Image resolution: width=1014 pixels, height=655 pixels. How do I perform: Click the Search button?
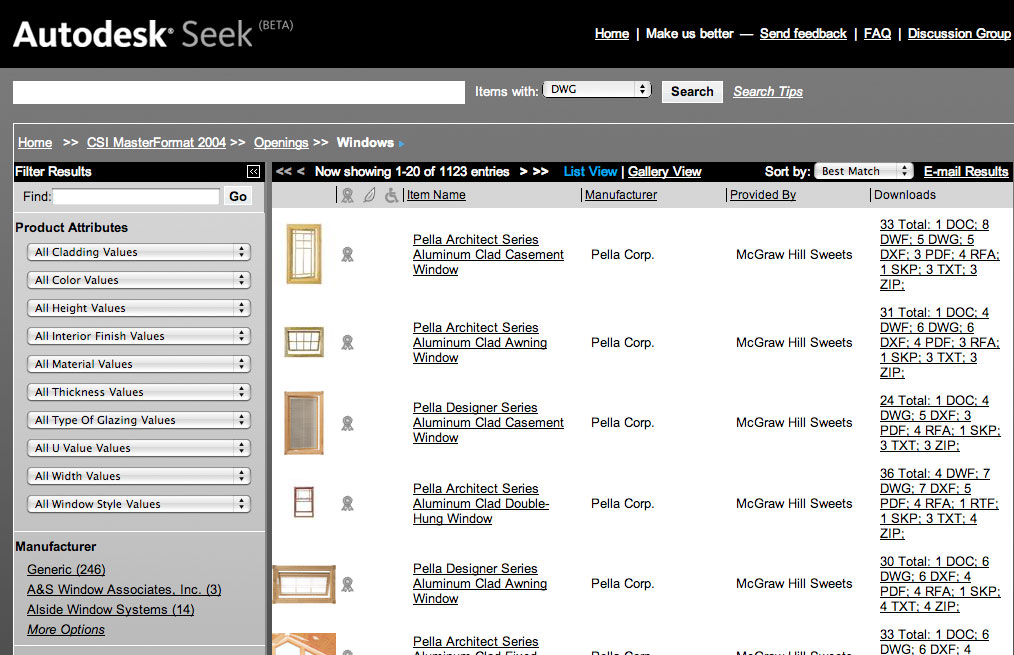(692, 92)
